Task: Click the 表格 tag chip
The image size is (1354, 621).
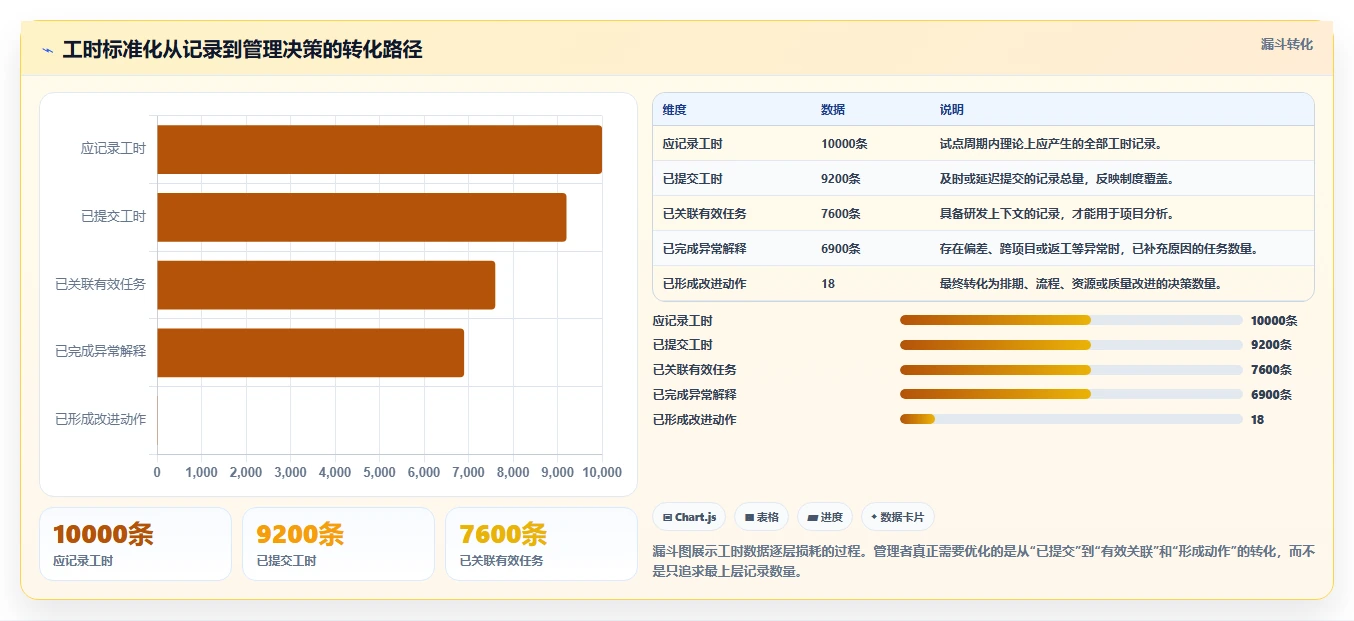Action: tap(761, 517)
